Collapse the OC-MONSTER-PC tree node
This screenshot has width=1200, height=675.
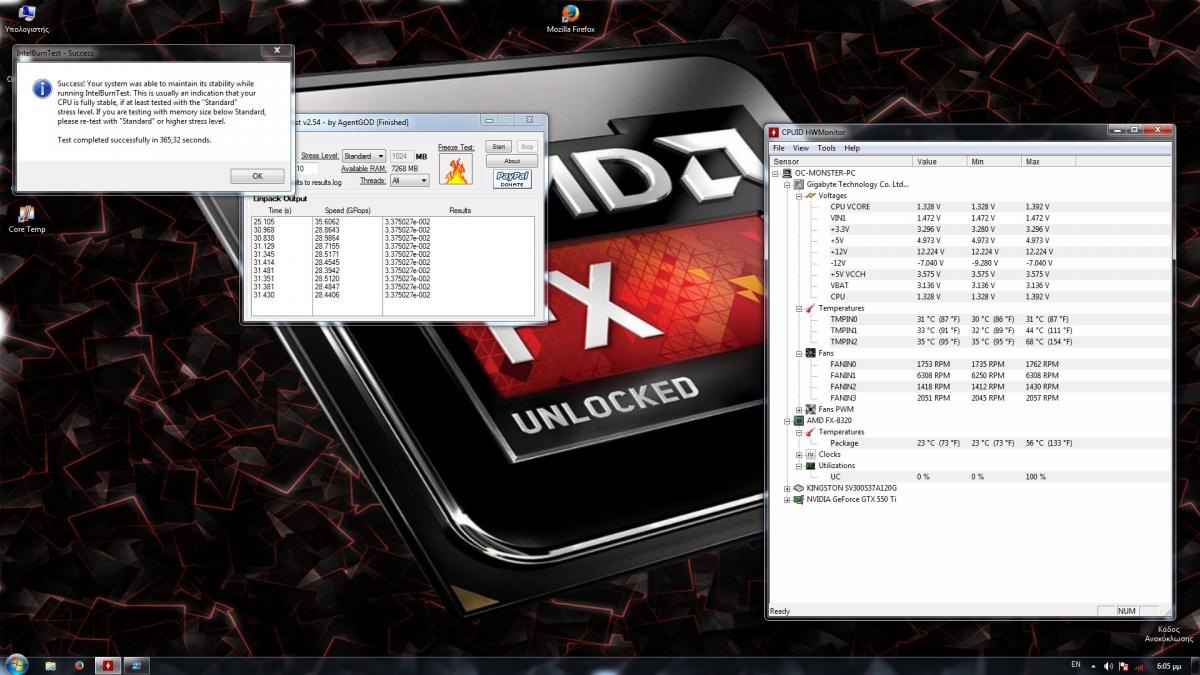point(776,173)
